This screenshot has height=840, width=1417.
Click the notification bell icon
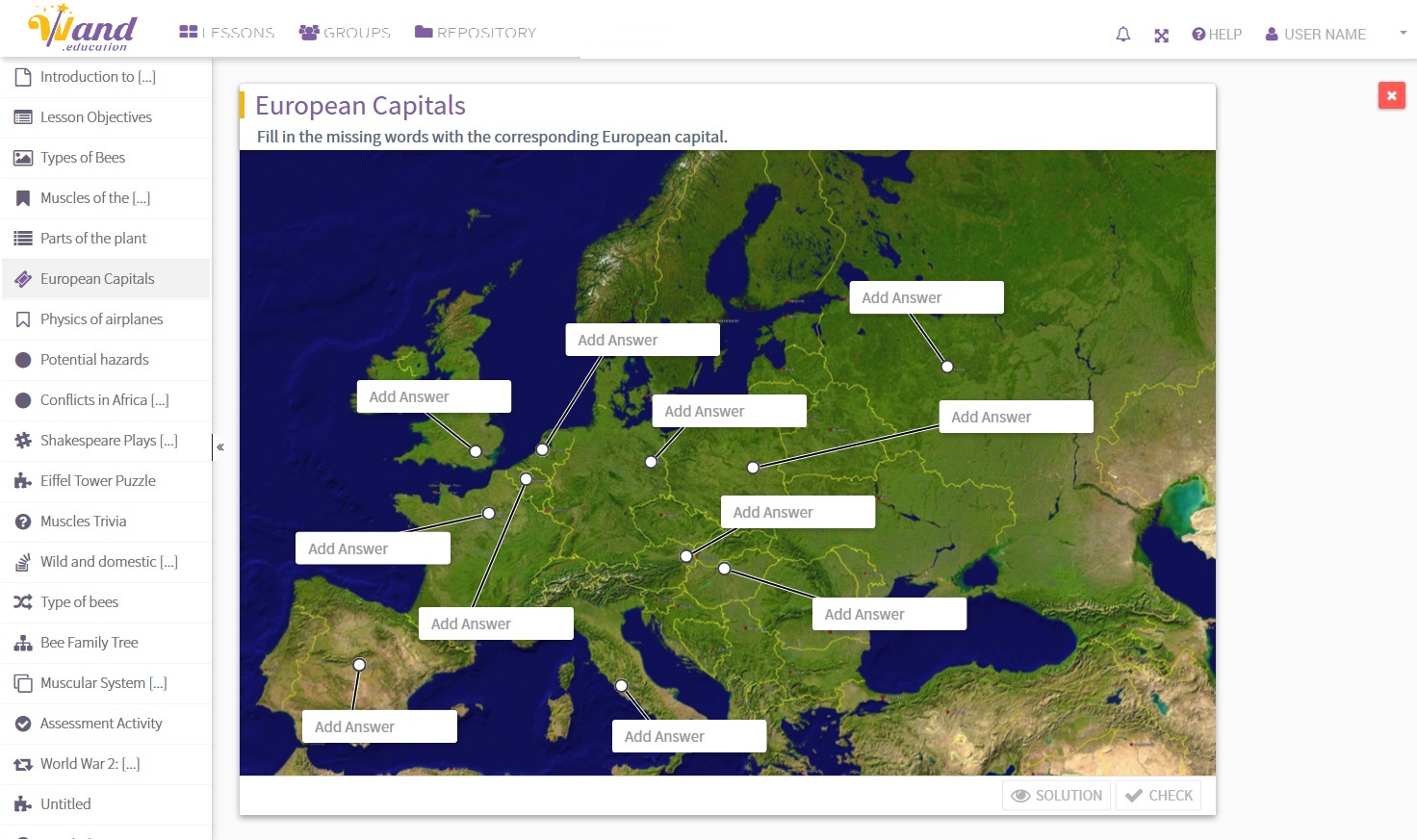point(1122,35)
